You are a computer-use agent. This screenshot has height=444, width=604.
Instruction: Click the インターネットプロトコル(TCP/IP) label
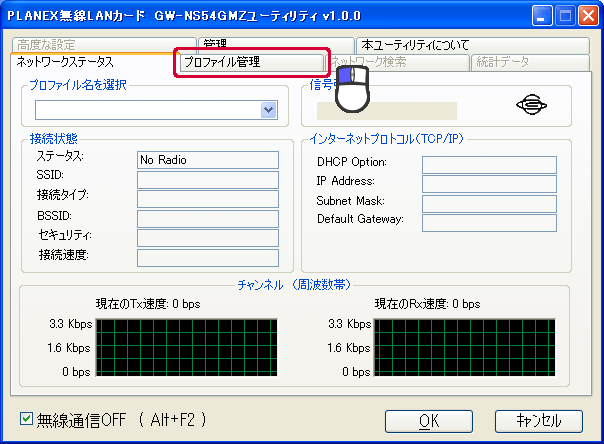pyautogui.click(x=386, y=139)
